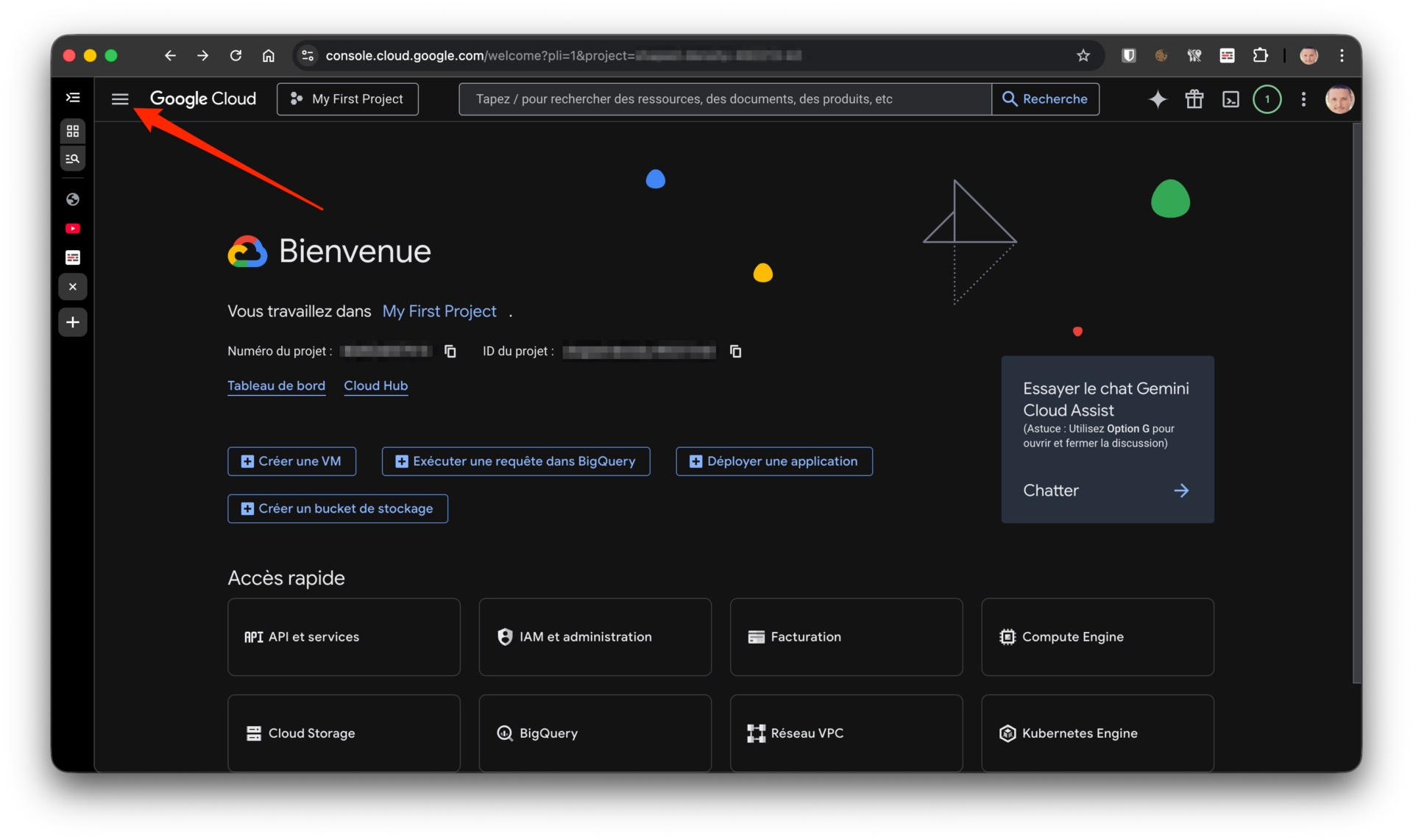Screen dimensions: 1413x840
Task: Go to browser home page
Action: click(269, 55)
